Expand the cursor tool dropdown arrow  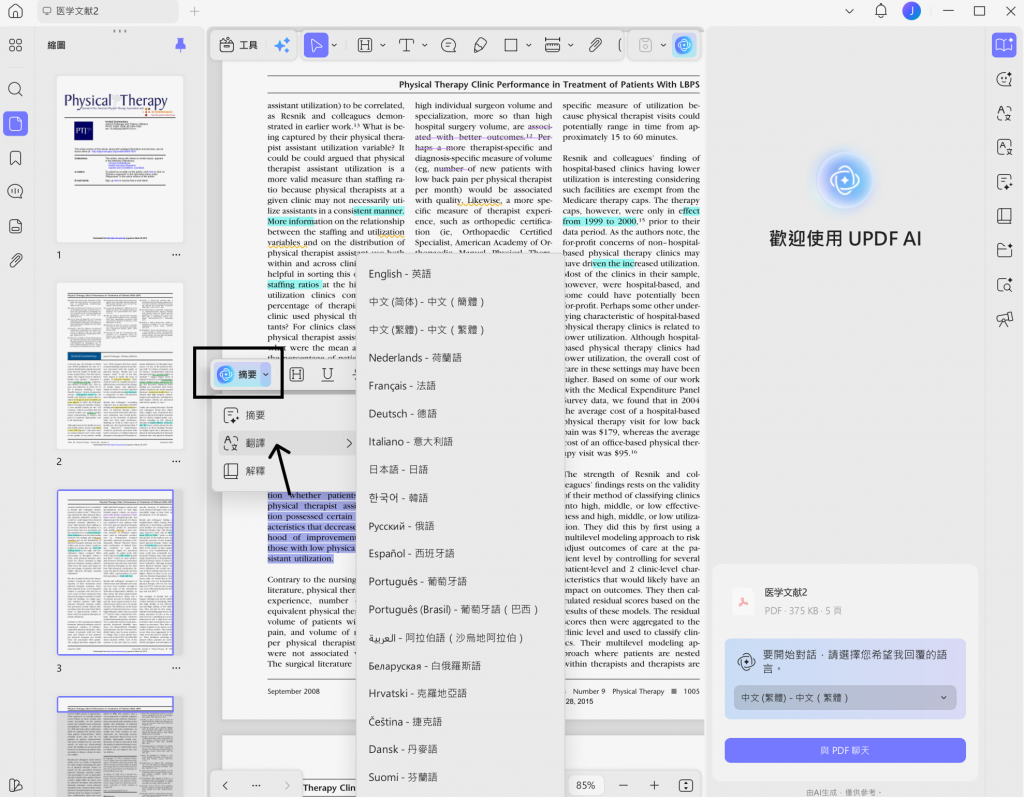[x=334, y=45]
